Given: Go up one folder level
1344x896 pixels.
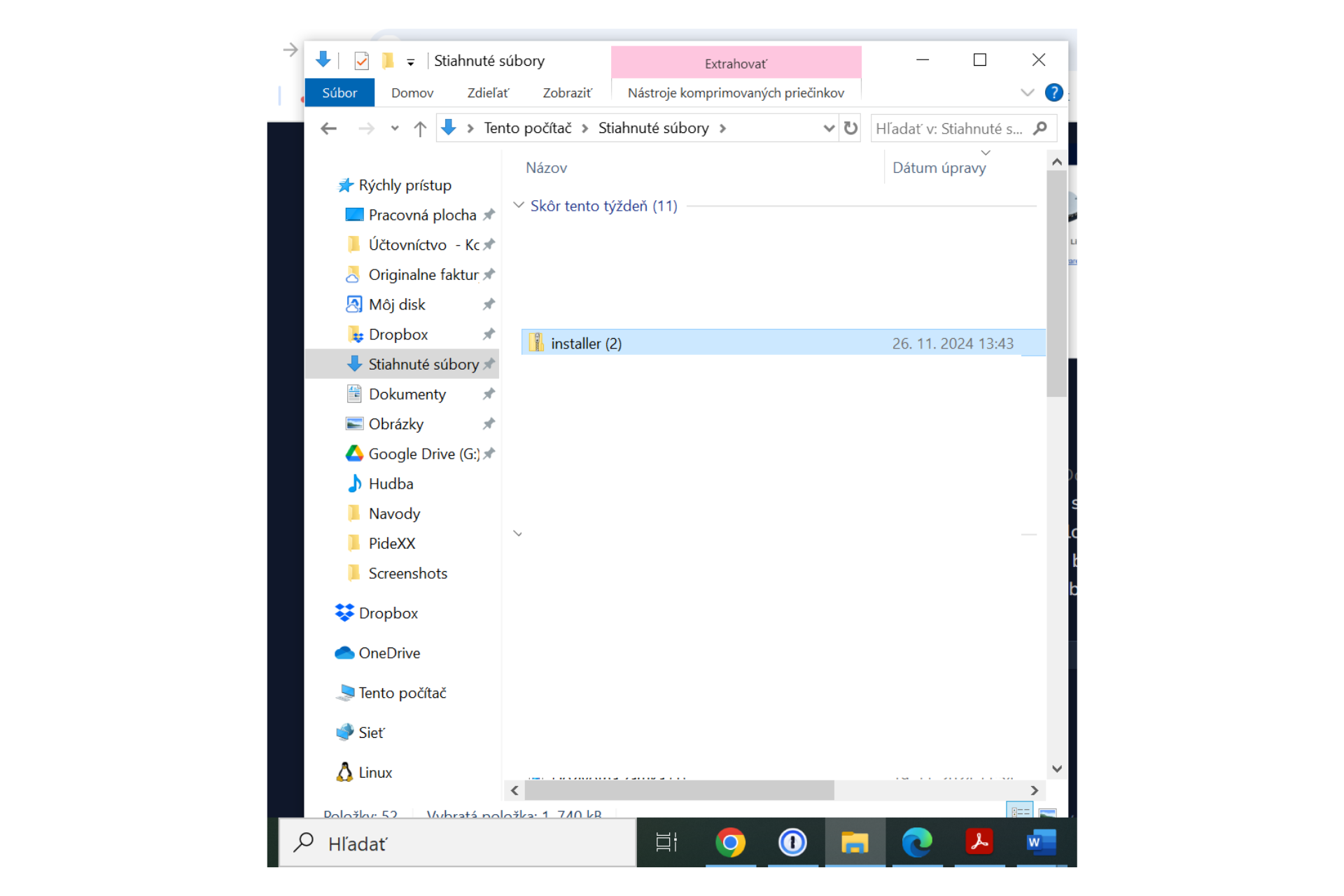Looking at the screenshot, I should point(420,128).
